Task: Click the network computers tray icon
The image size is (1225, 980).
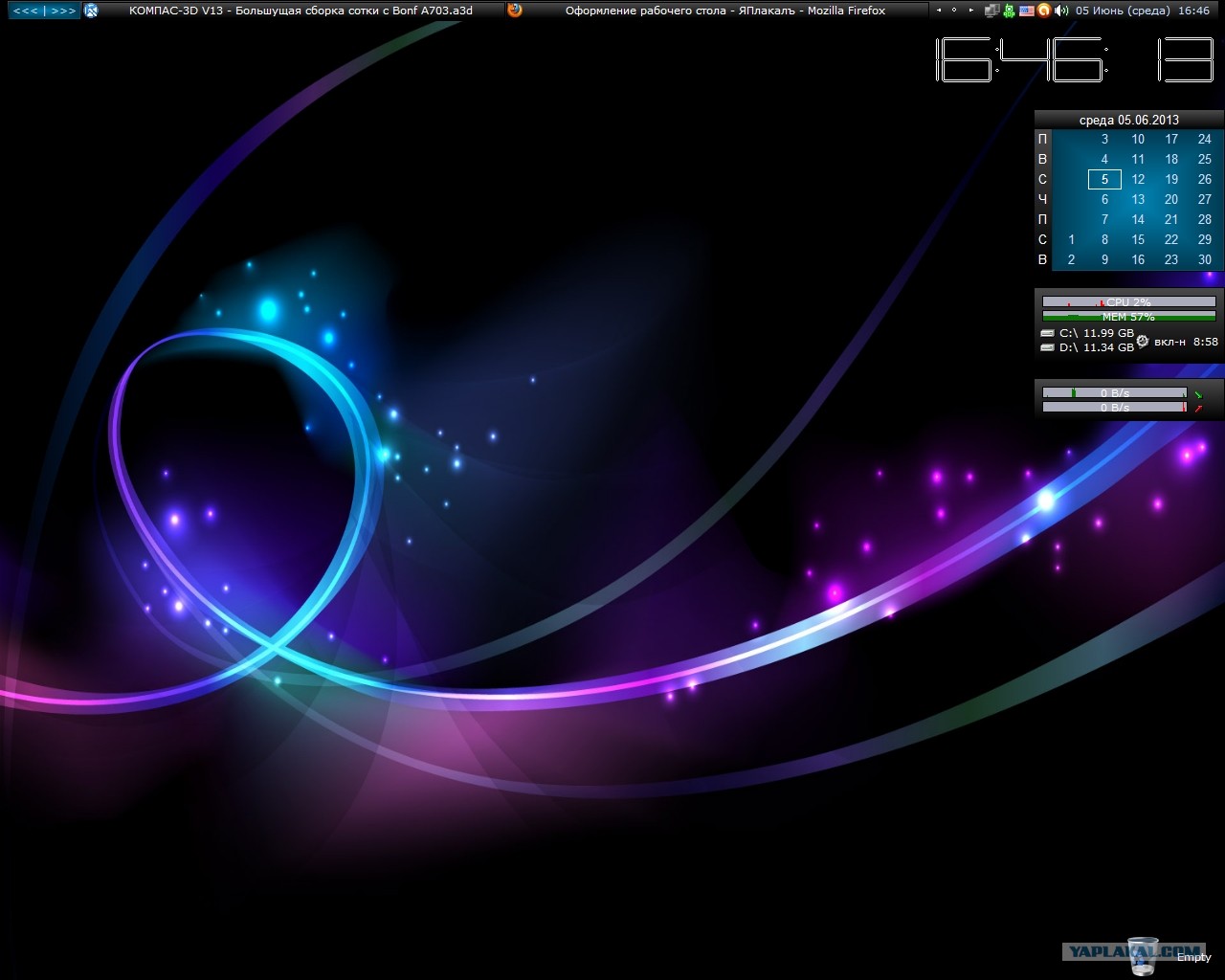Action: coord(992,11)
